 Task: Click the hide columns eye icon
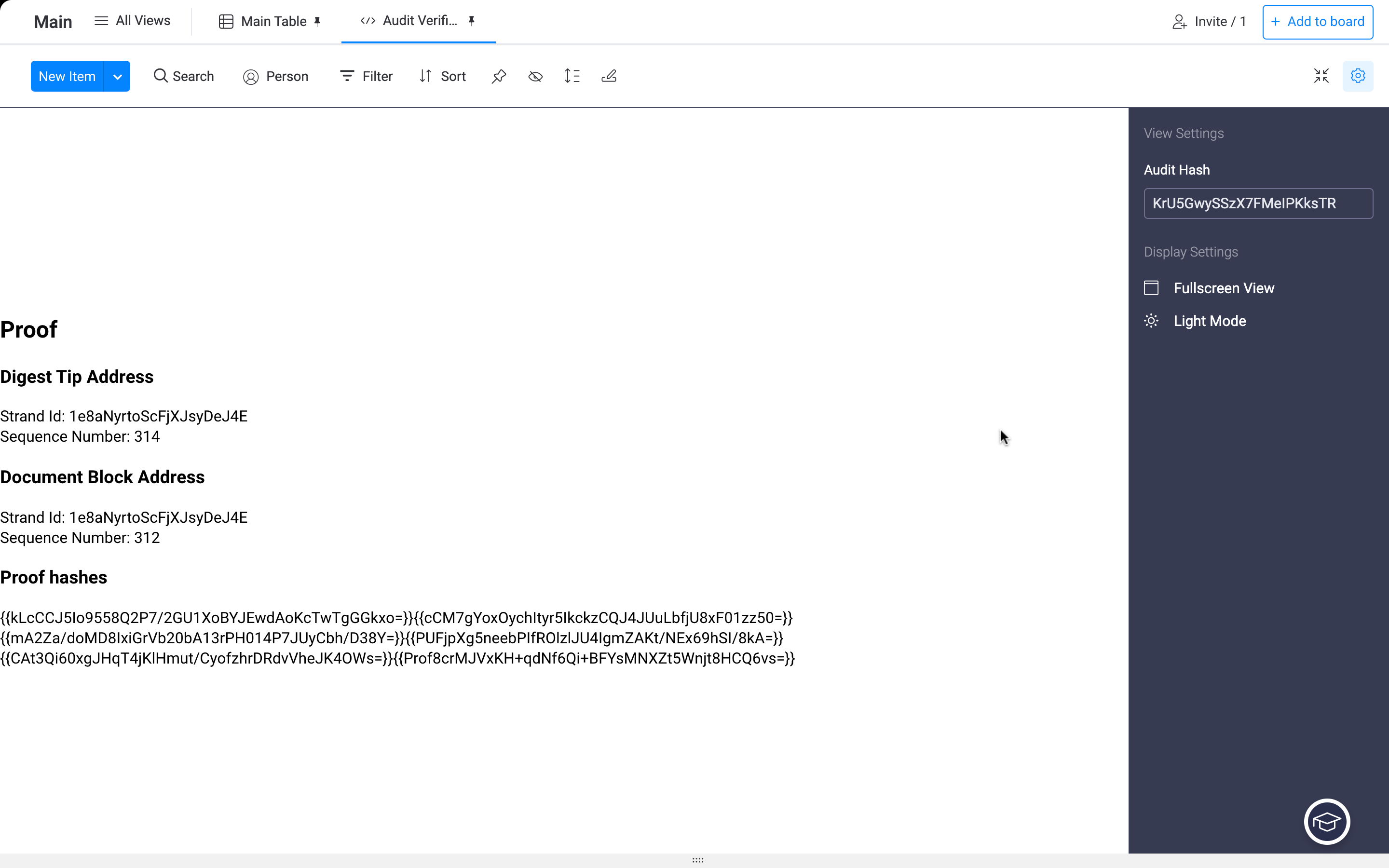coord(535,76)
